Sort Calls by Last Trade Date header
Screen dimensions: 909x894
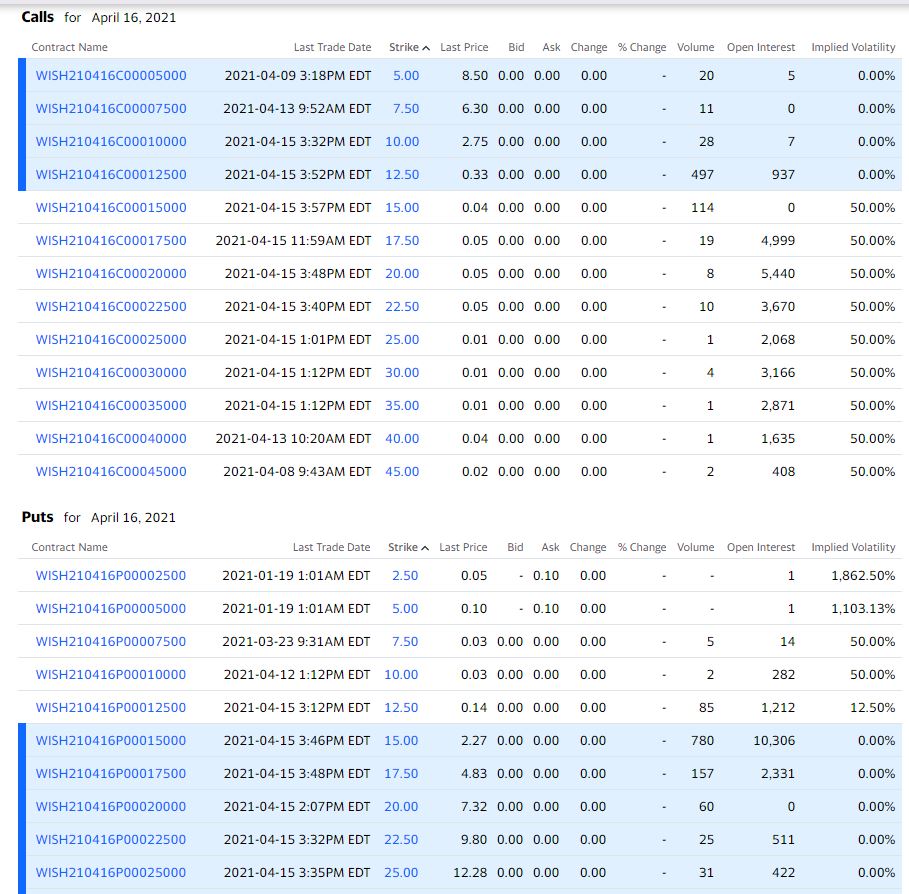[332, 47]
